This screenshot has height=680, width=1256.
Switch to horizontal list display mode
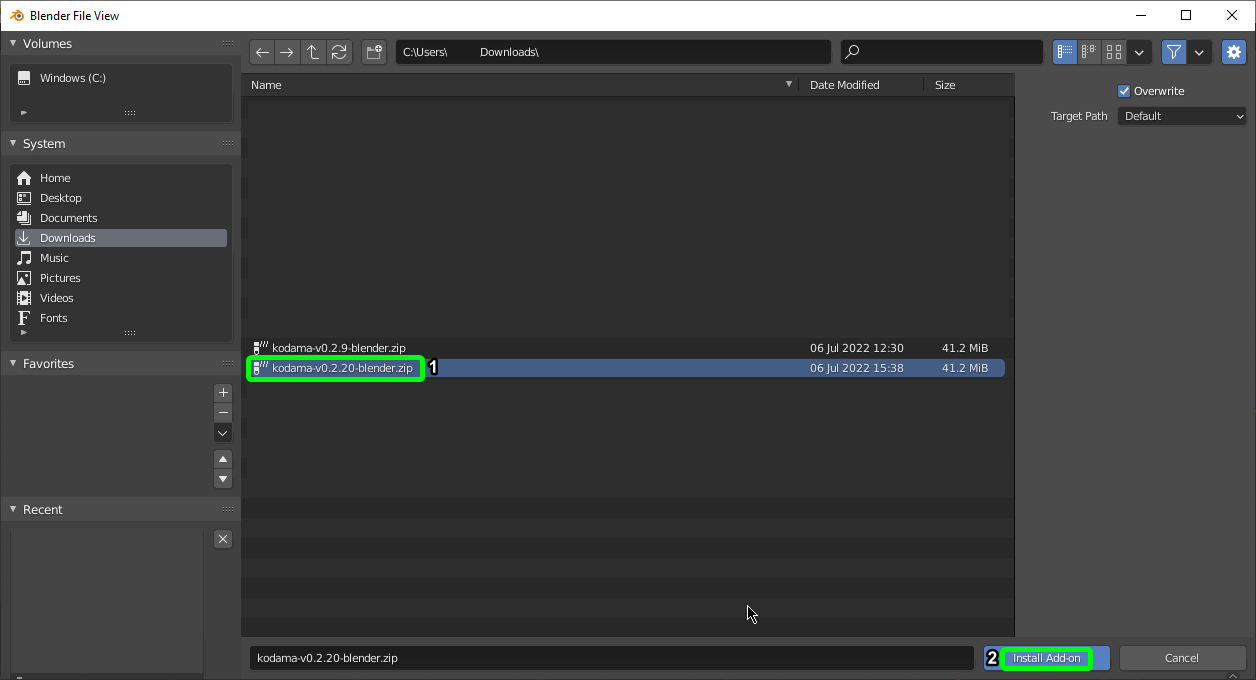(x=1089, y=52)
